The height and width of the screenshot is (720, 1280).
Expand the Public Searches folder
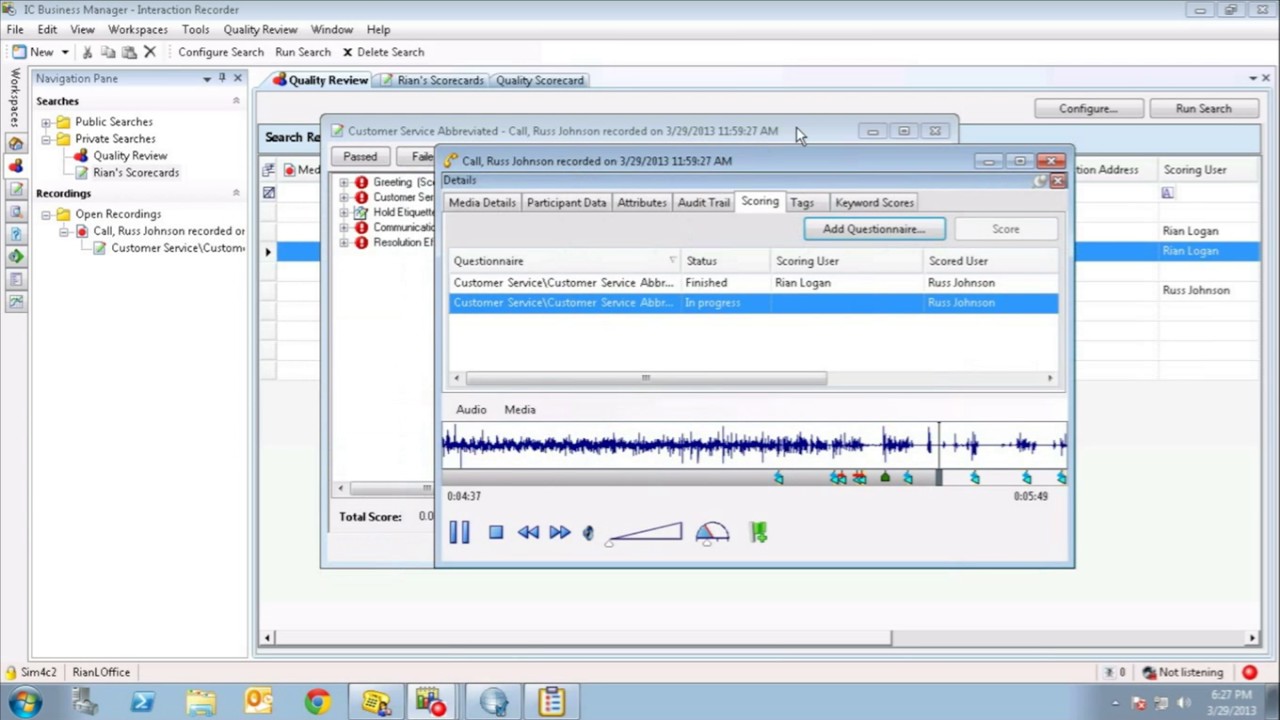coord(46,122)
